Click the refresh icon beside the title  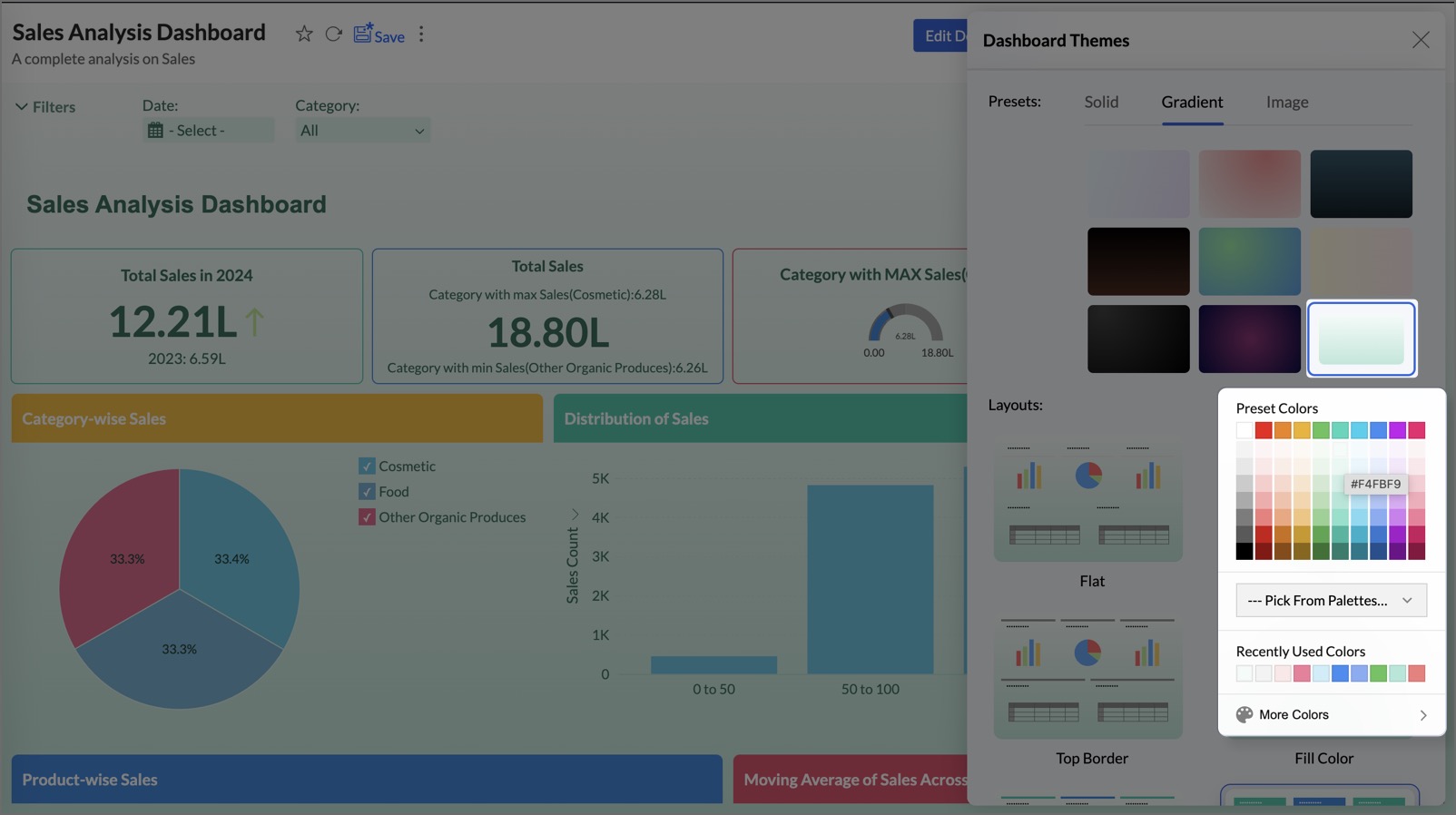[334, 34]
